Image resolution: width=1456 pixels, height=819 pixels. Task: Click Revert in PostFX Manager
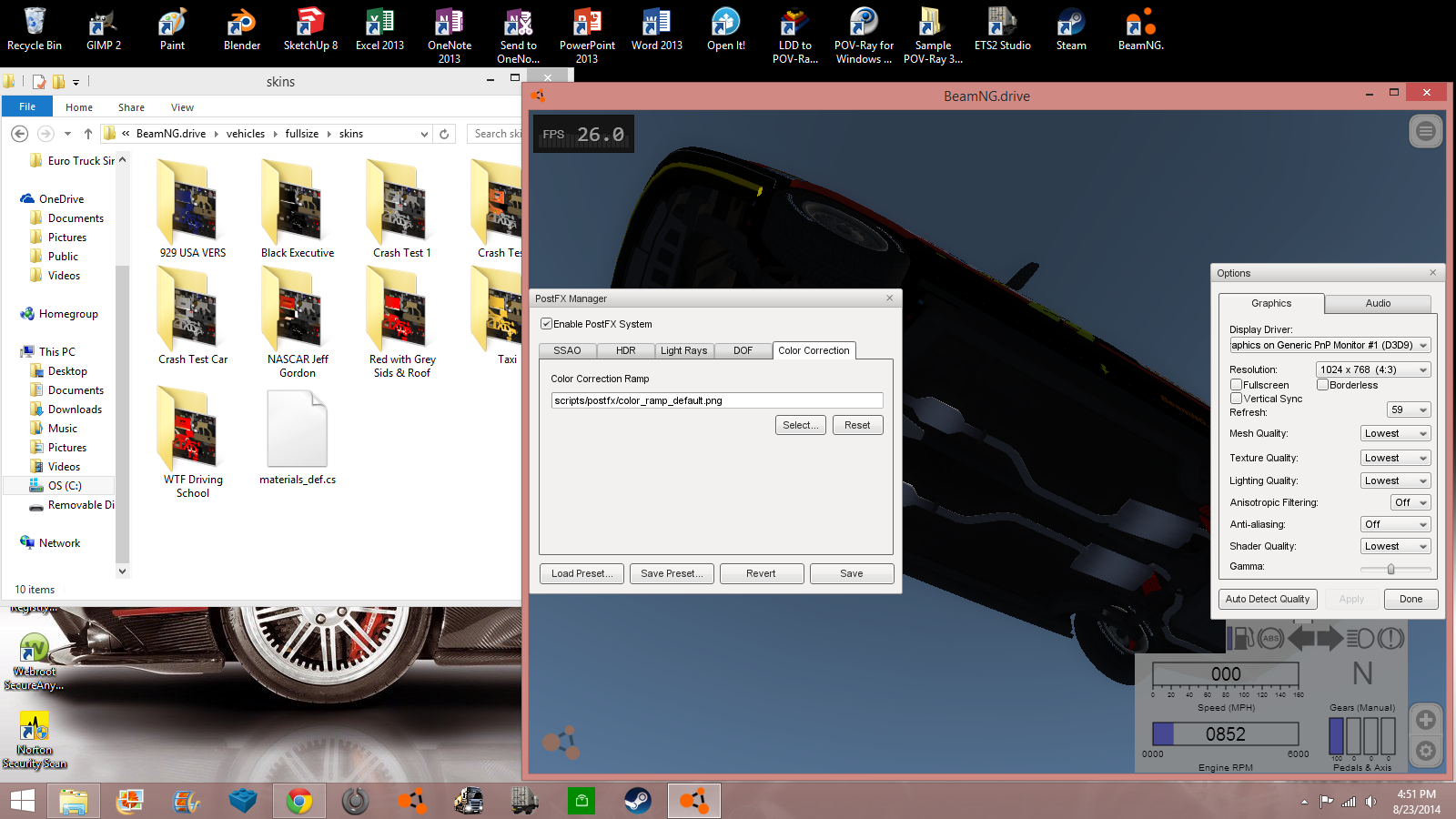pos(762,573)
